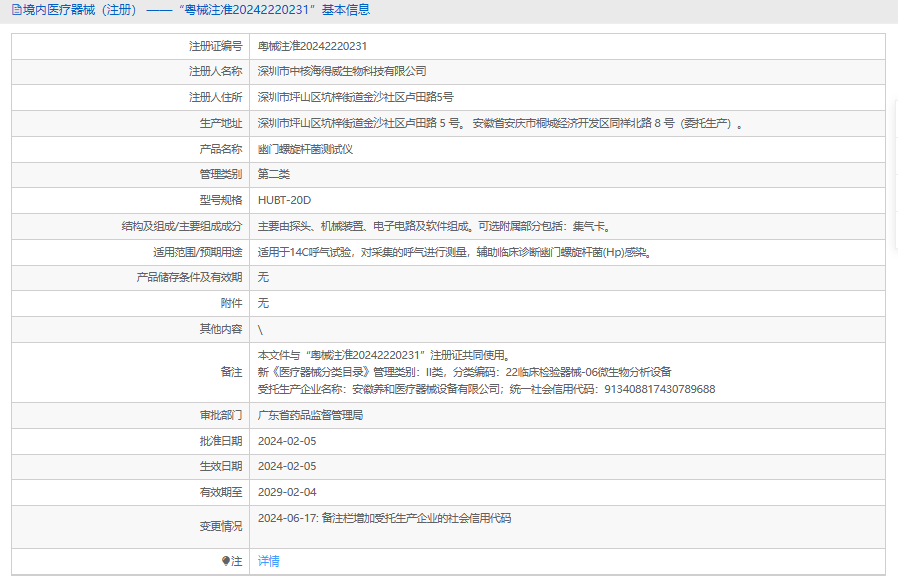Click the production address value with 安徽省安庆市
Viewport: 898px width, 585px height.
pos(500,123)
